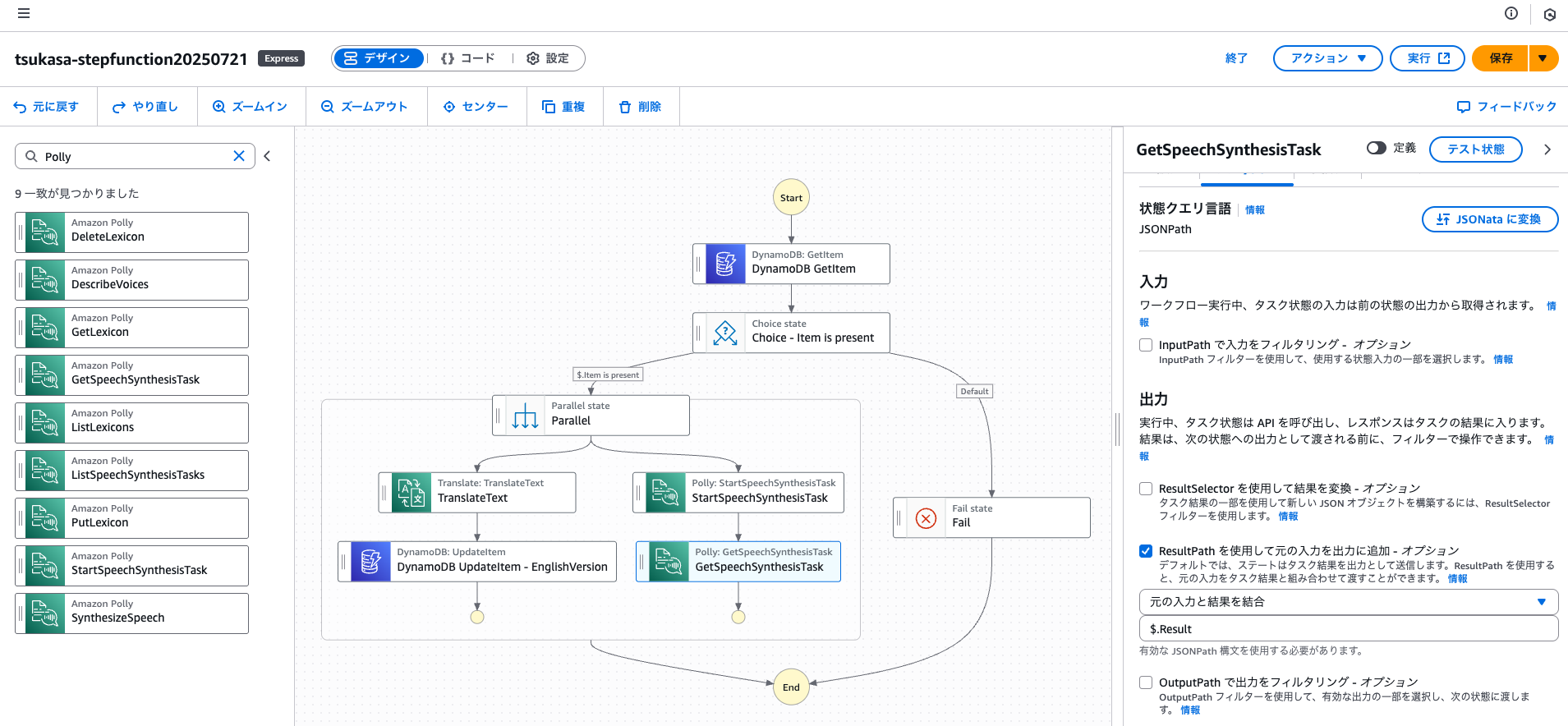Click GetSpeechSynthesisTask node icon on canvas
Screen dimensions: 1568x726
669,561
